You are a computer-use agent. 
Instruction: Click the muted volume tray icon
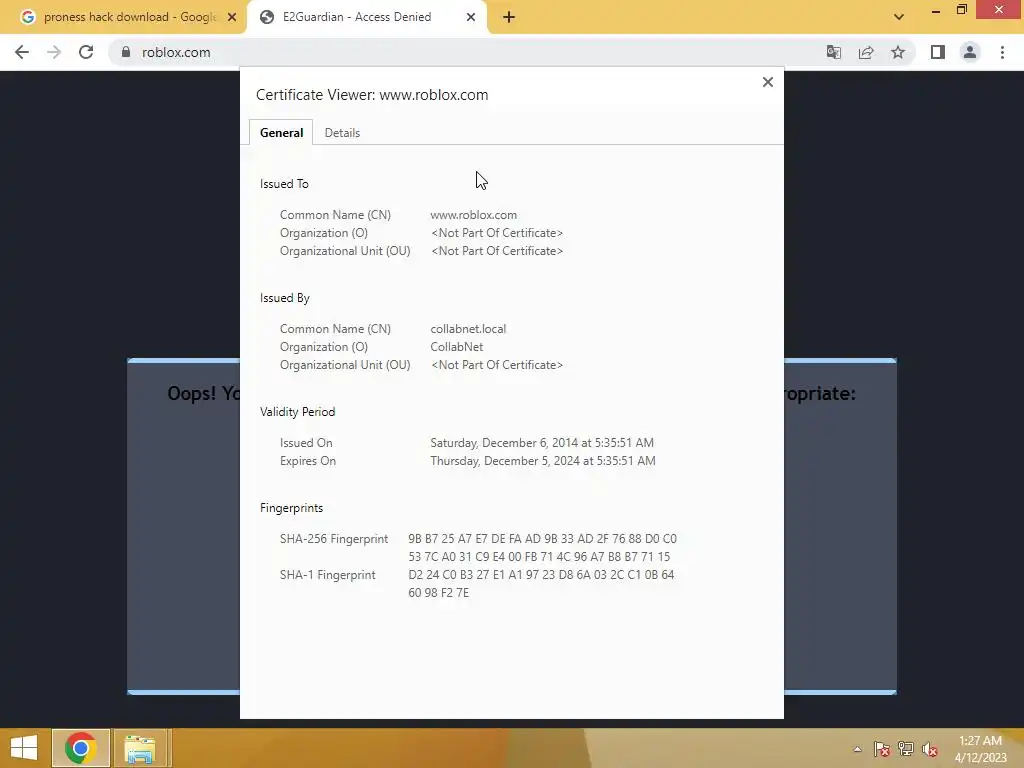pos(930,748)
